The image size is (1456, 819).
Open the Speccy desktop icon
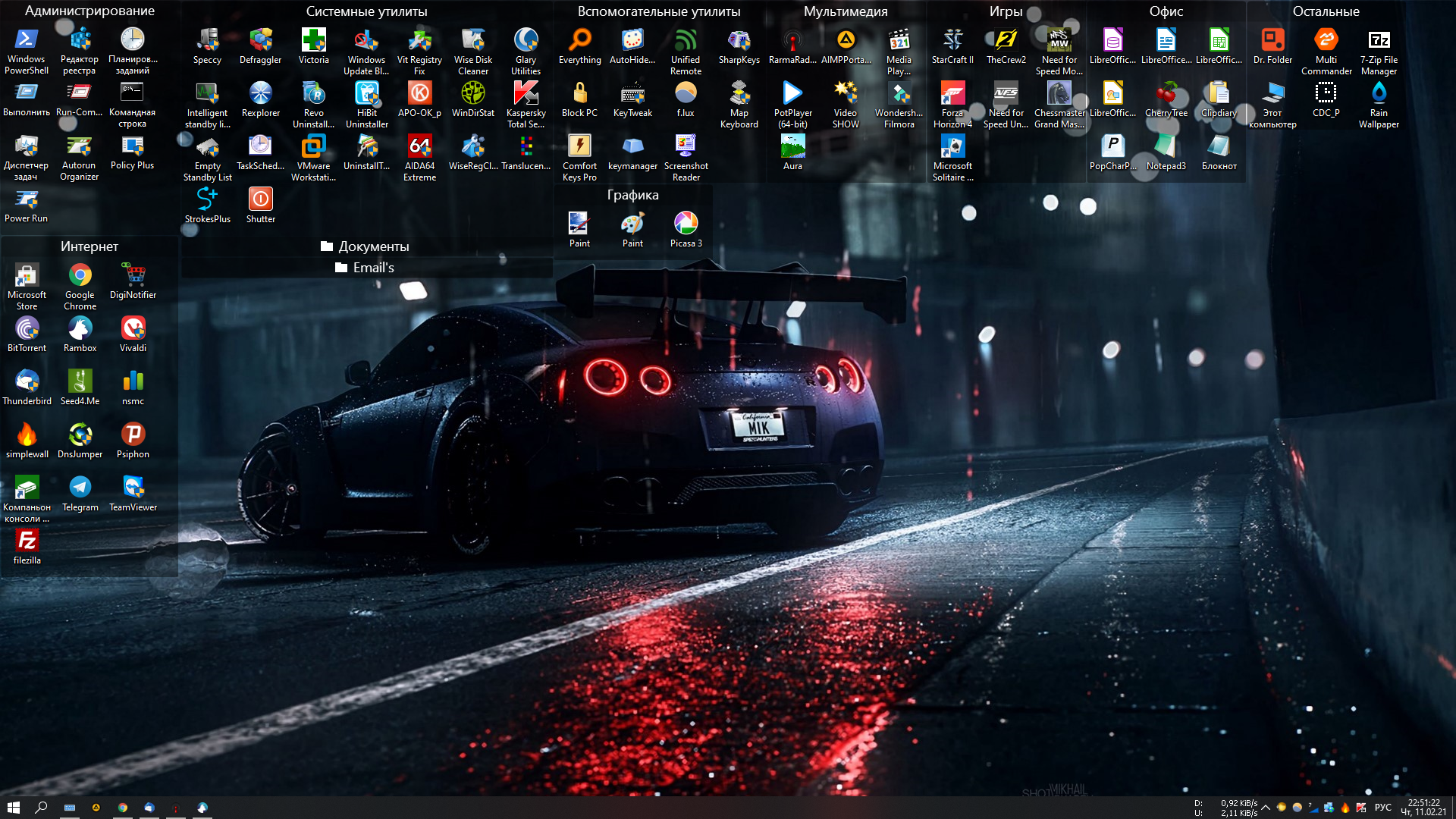coord(207,46)
